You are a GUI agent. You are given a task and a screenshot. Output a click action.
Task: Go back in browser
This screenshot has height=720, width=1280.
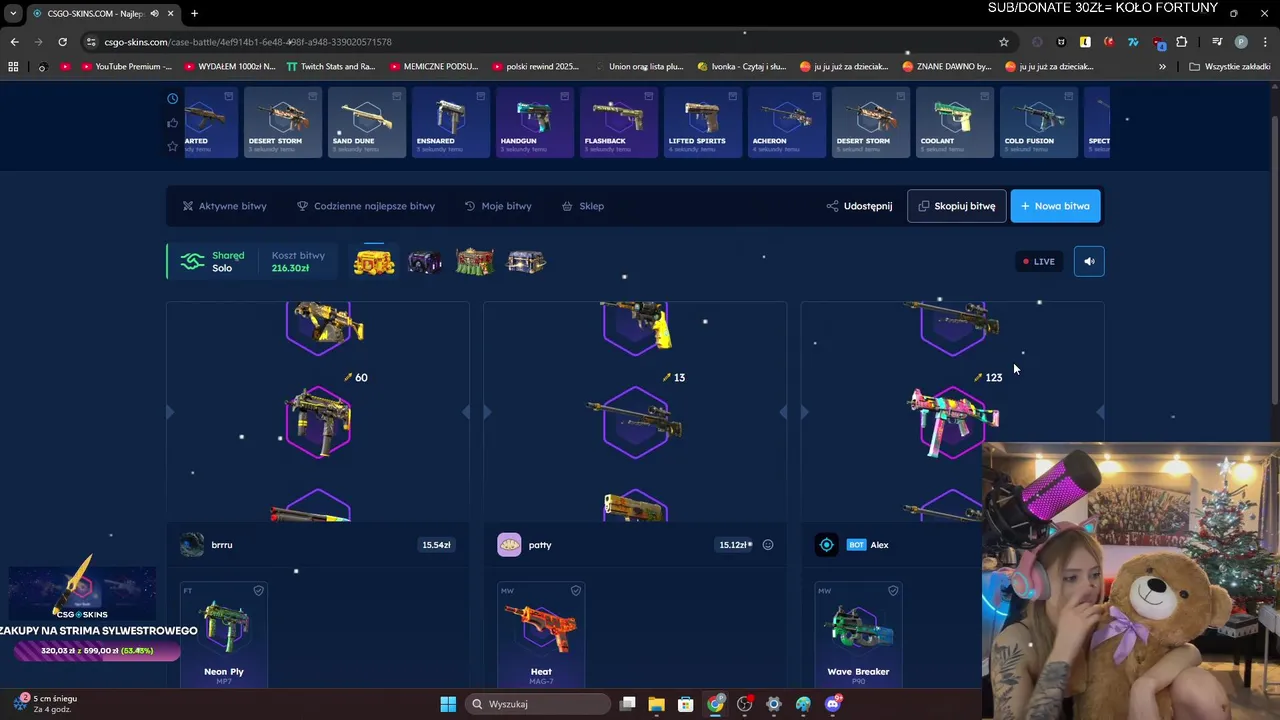click(14, 42)
